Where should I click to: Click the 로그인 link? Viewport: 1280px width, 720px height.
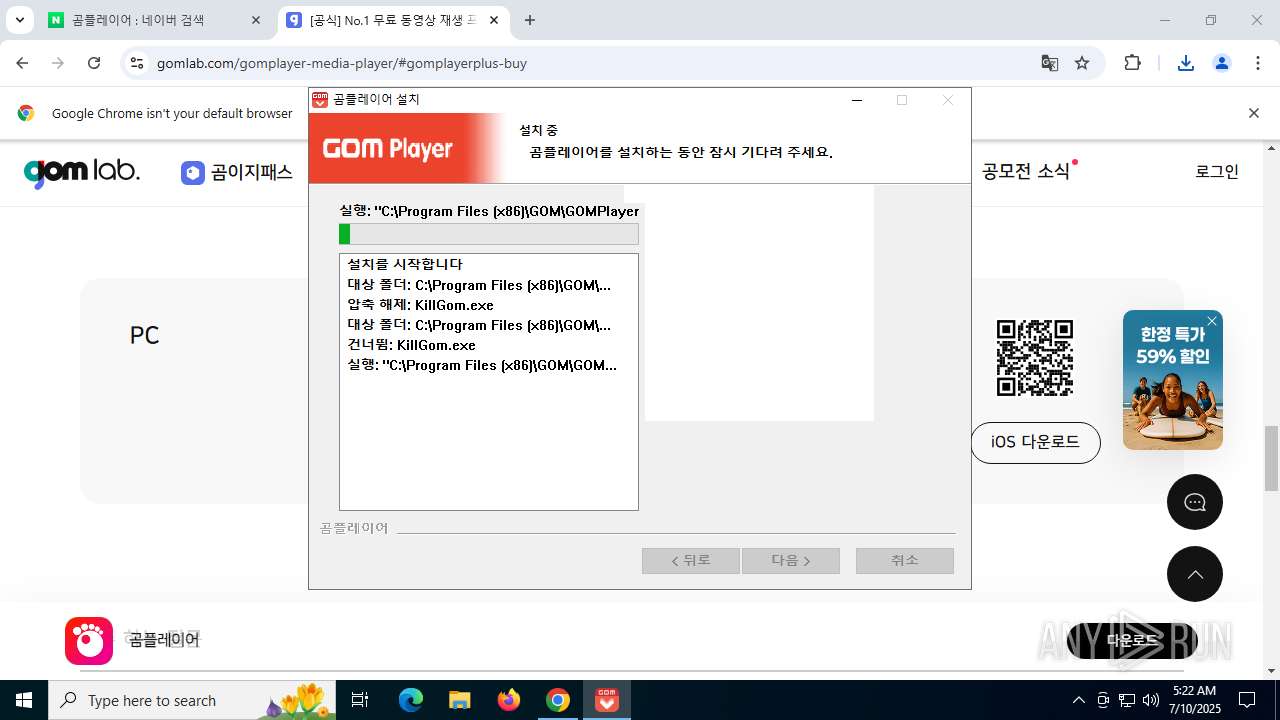[x=1217, y=171]
